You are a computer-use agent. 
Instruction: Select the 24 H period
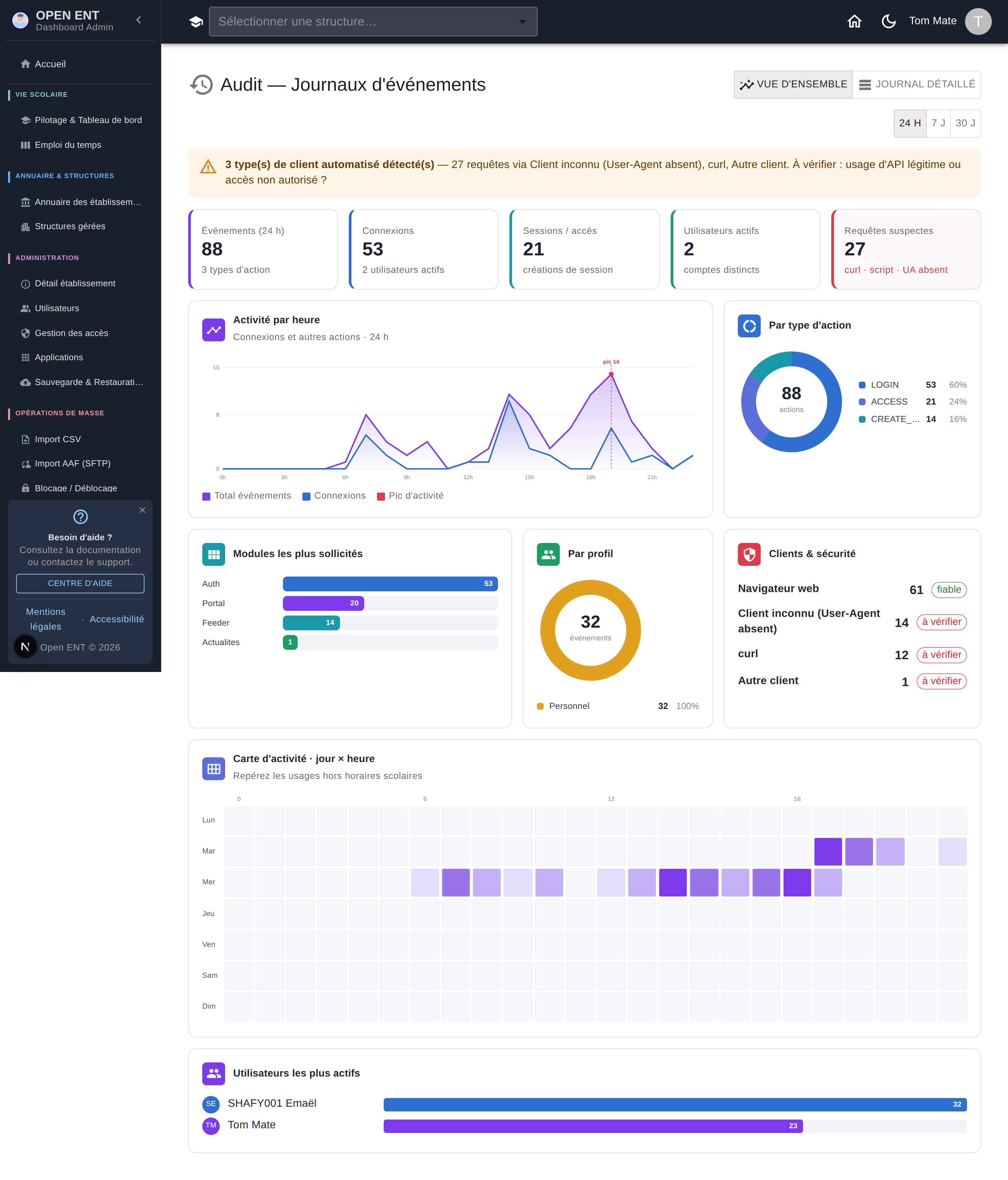coord(910,123)
